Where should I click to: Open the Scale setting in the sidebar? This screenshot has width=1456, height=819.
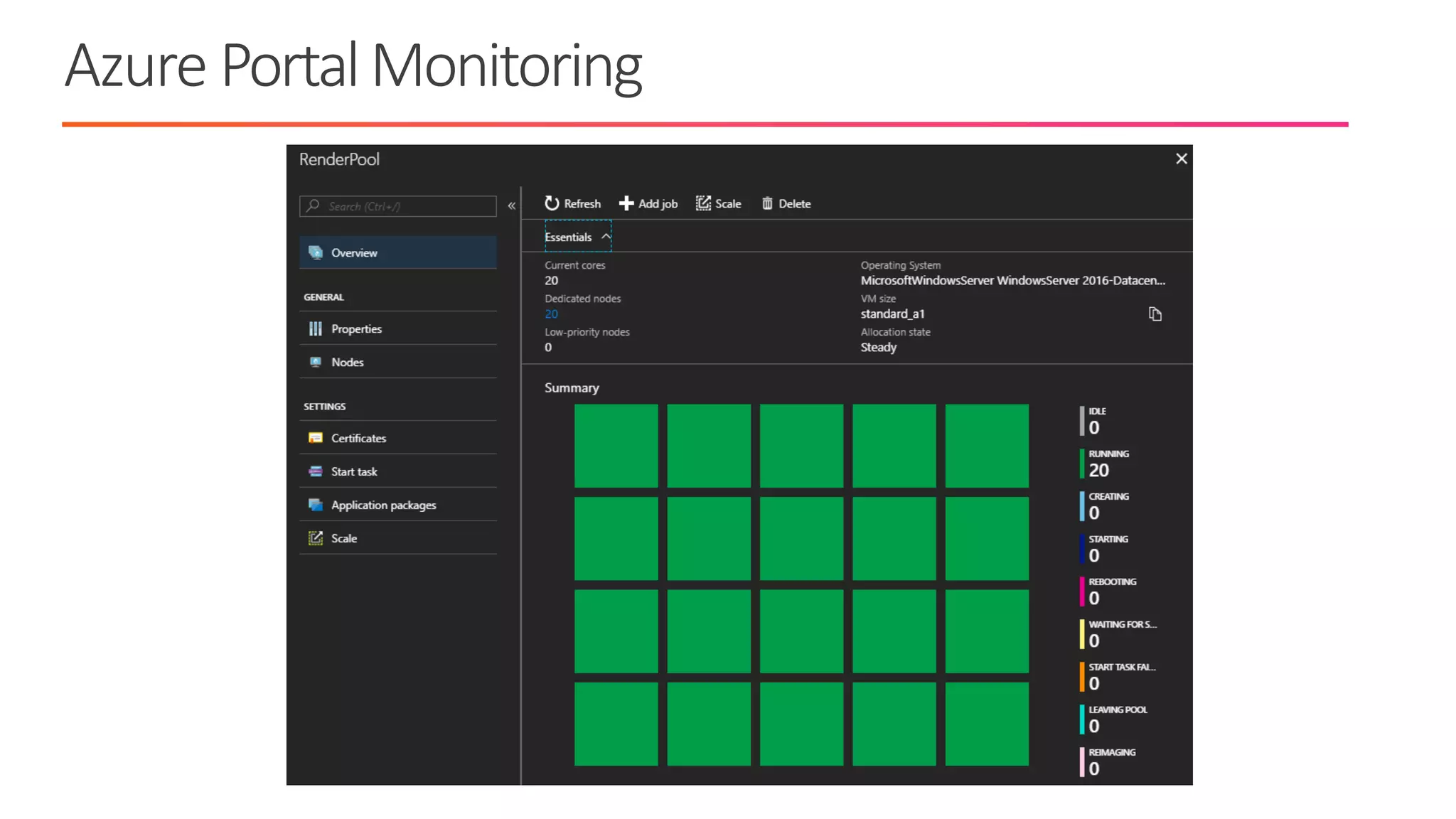tap(344, 538)
